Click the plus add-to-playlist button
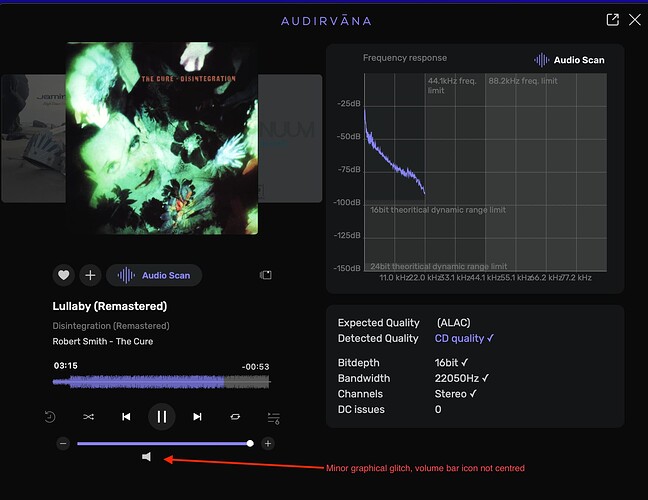This screenshot has width=648, height=500. pyautogui.click(x=90, y=275)
